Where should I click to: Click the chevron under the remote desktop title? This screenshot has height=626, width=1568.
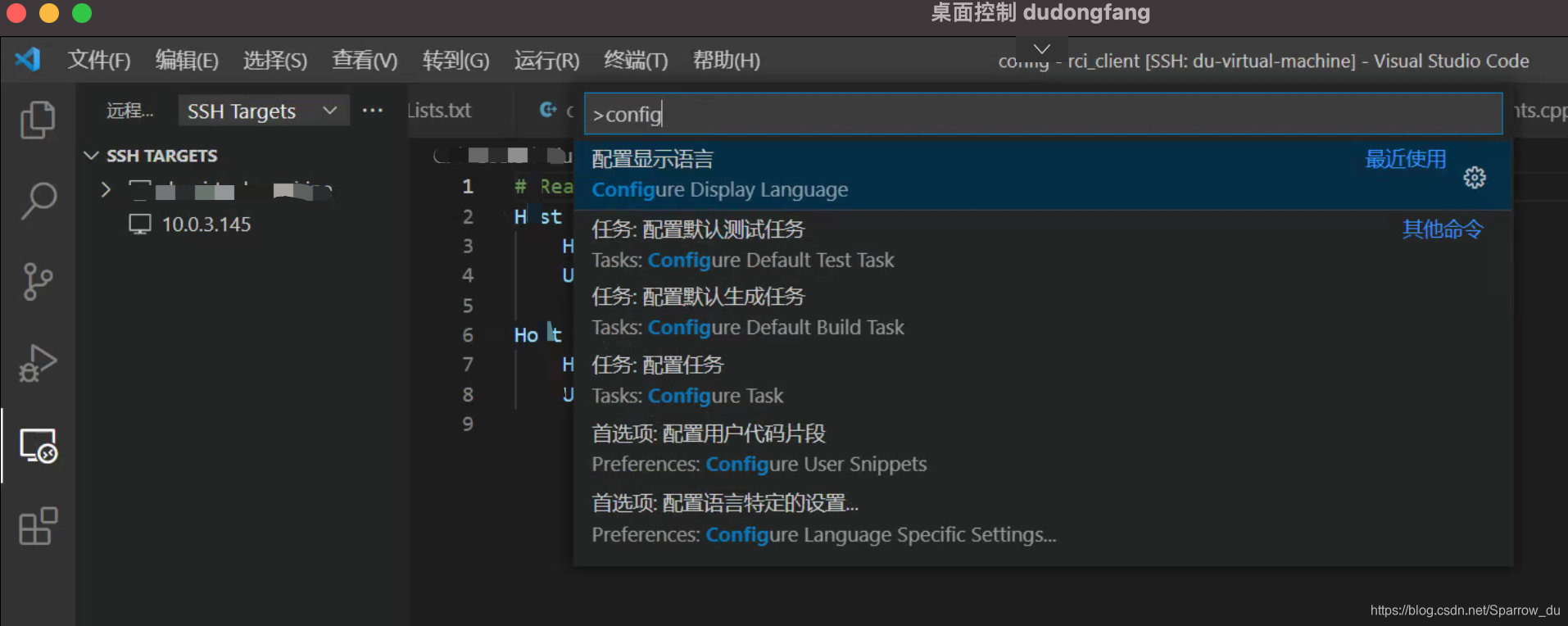click(x=1041, y=49)
